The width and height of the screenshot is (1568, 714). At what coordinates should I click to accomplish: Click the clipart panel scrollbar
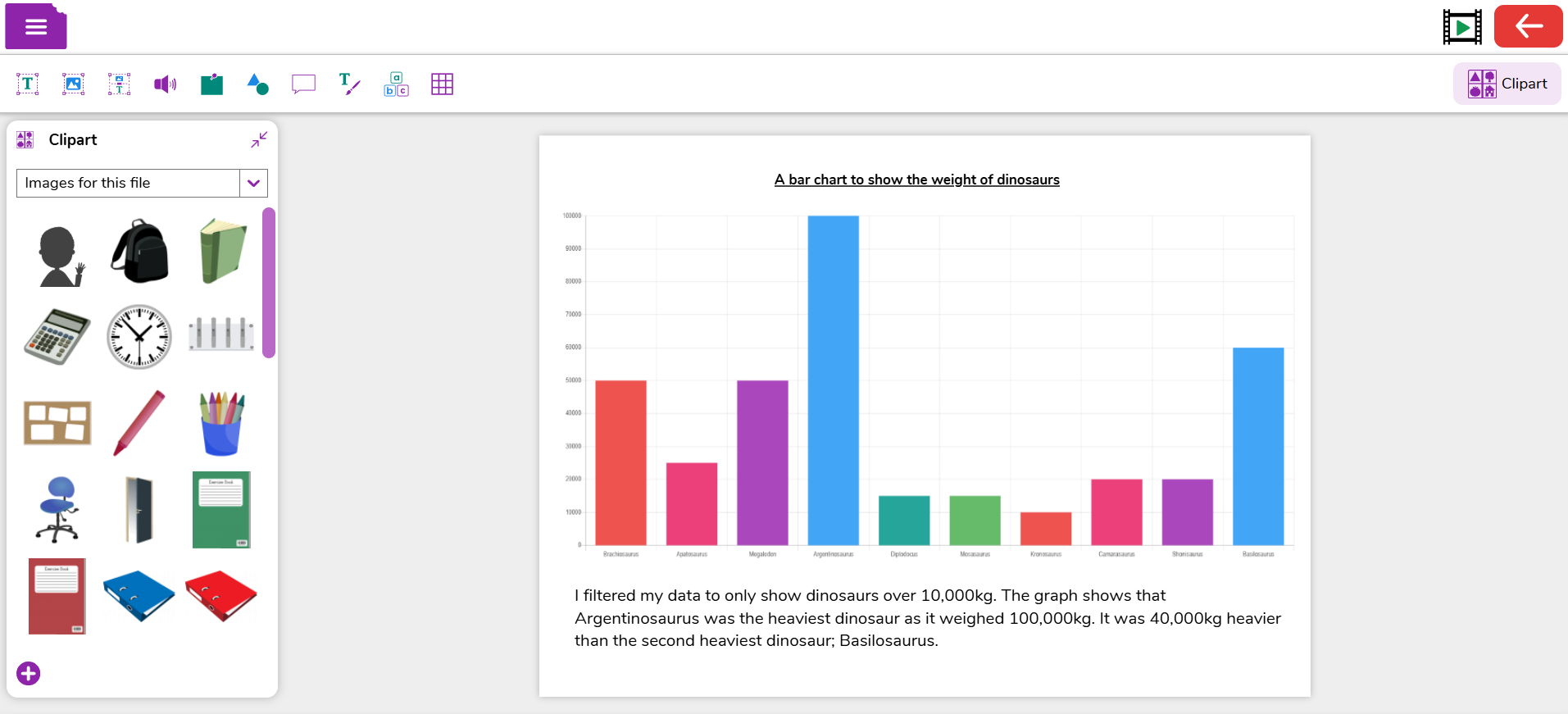click(x=269, y=283)
